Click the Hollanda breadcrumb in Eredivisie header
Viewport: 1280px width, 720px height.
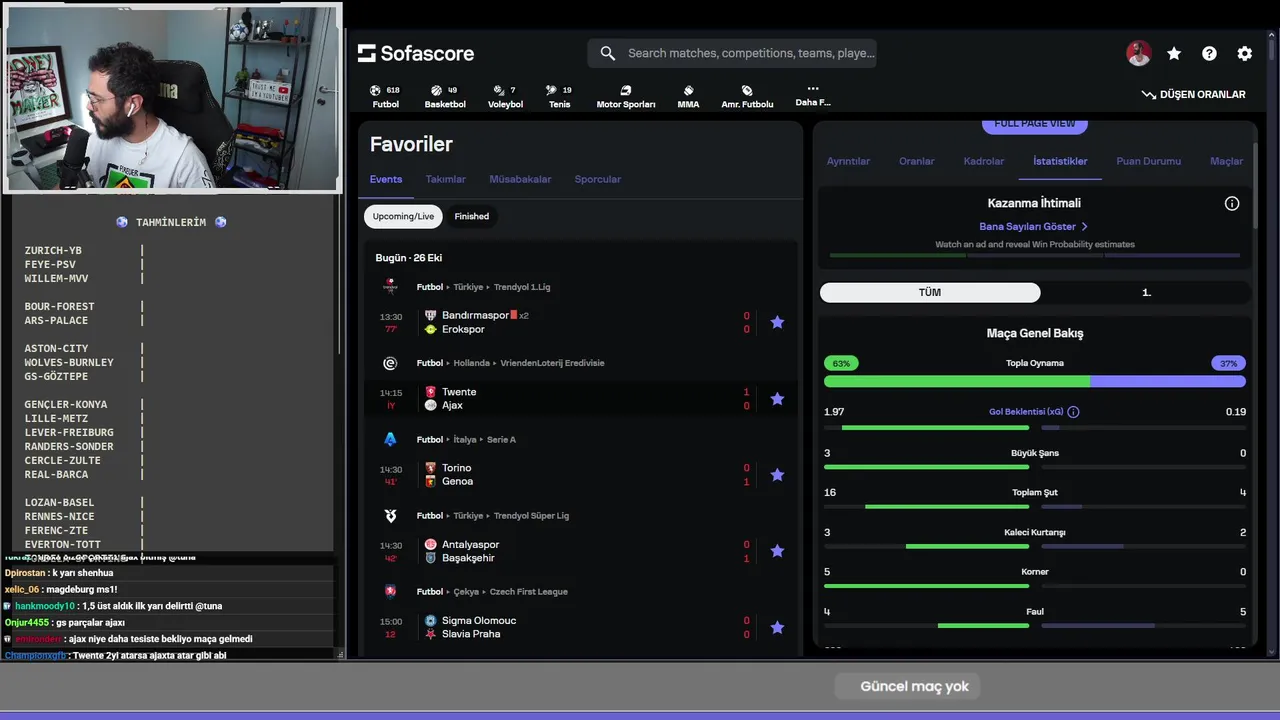click(472, 363)
